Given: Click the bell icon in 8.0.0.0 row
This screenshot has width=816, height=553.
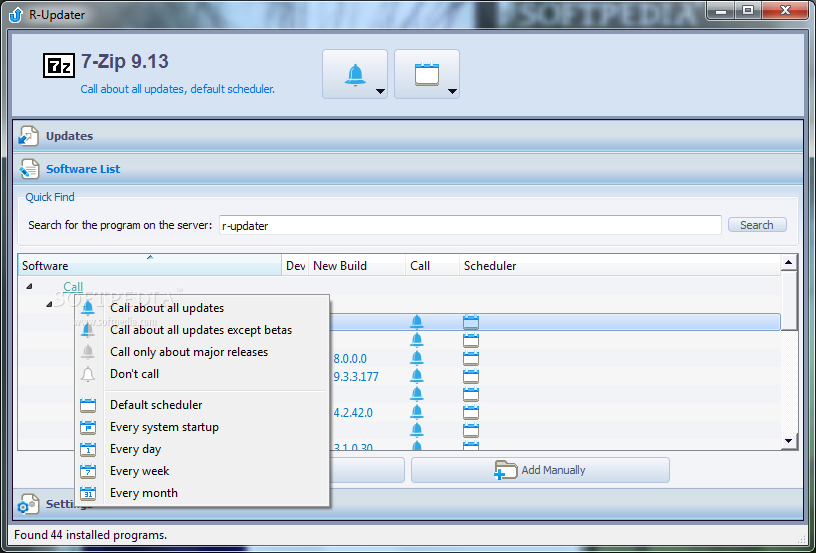Looking at the screenshot, I should 416,358.
